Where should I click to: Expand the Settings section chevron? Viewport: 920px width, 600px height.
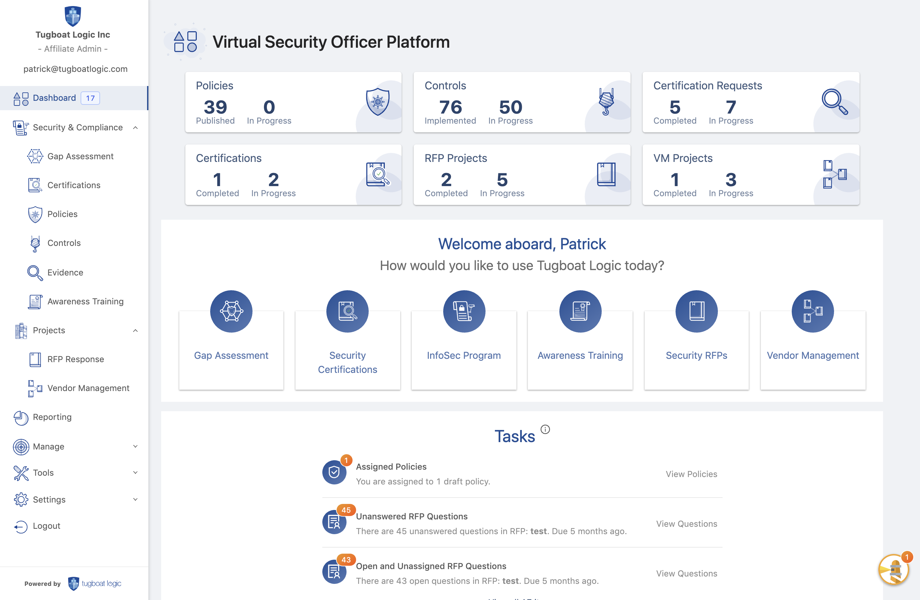click(x=136, y=500)
